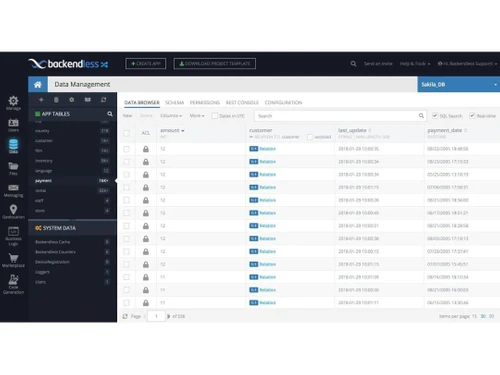This screenshot has height=375, width=500.
Task: Open ACL lock for first row
Action: (x=146, y=149)
